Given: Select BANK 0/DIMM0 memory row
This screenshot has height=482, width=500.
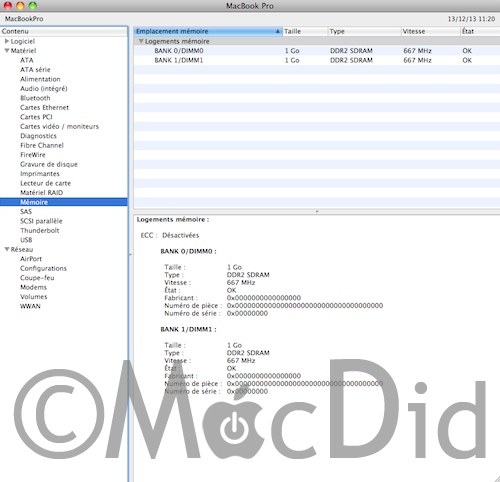Looking at the screenshot, I should point(317,51).
